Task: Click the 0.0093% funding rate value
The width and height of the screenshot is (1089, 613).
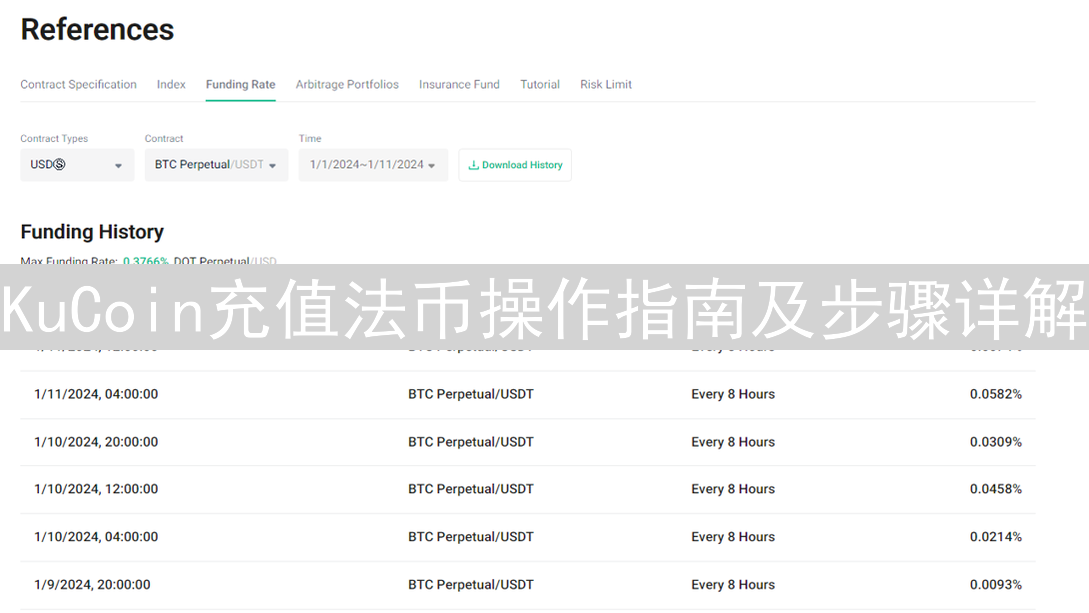Action: pyautogui.click(x=995, y=585)
